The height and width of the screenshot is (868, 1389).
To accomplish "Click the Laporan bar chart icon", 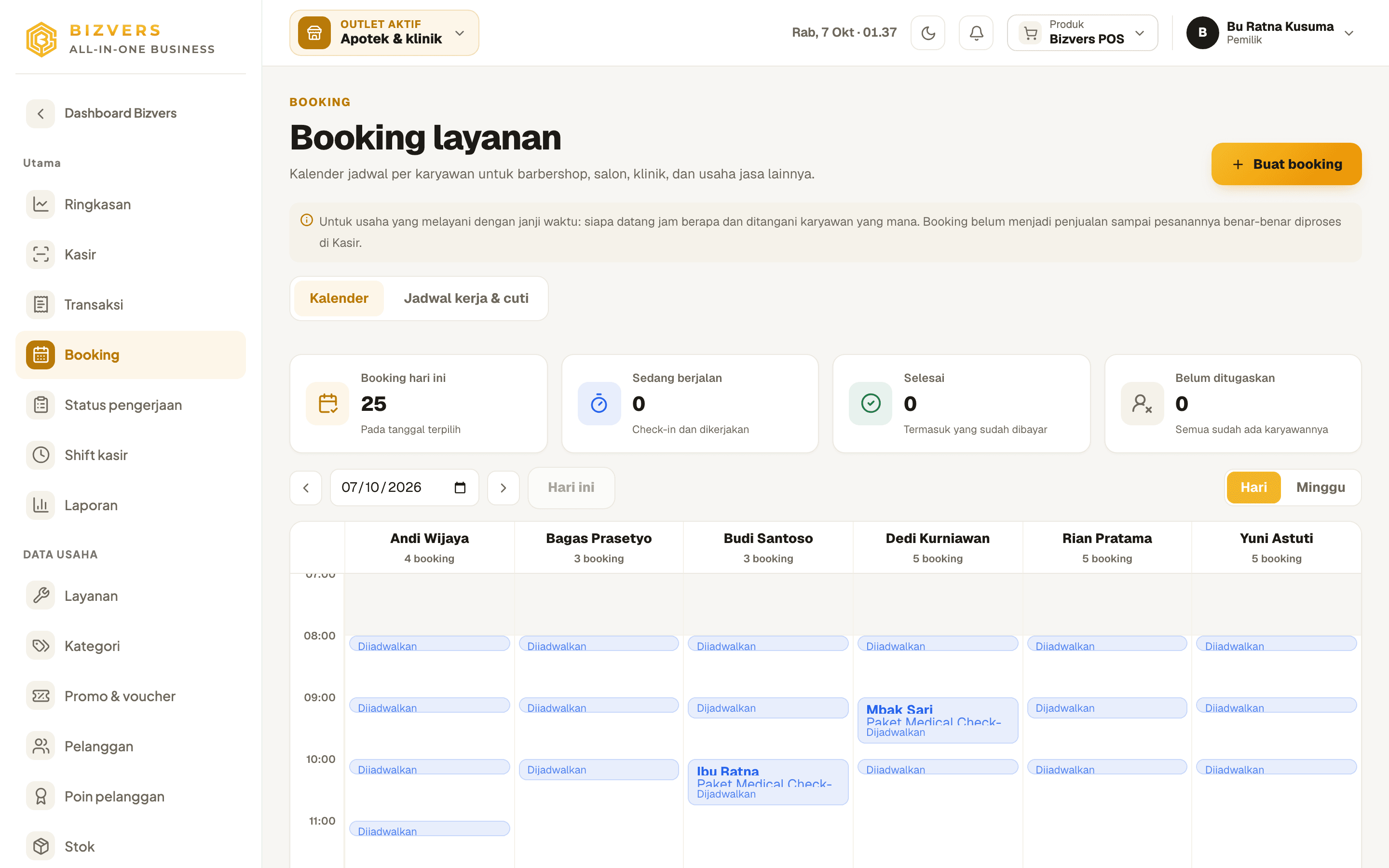I will [41, 505].
